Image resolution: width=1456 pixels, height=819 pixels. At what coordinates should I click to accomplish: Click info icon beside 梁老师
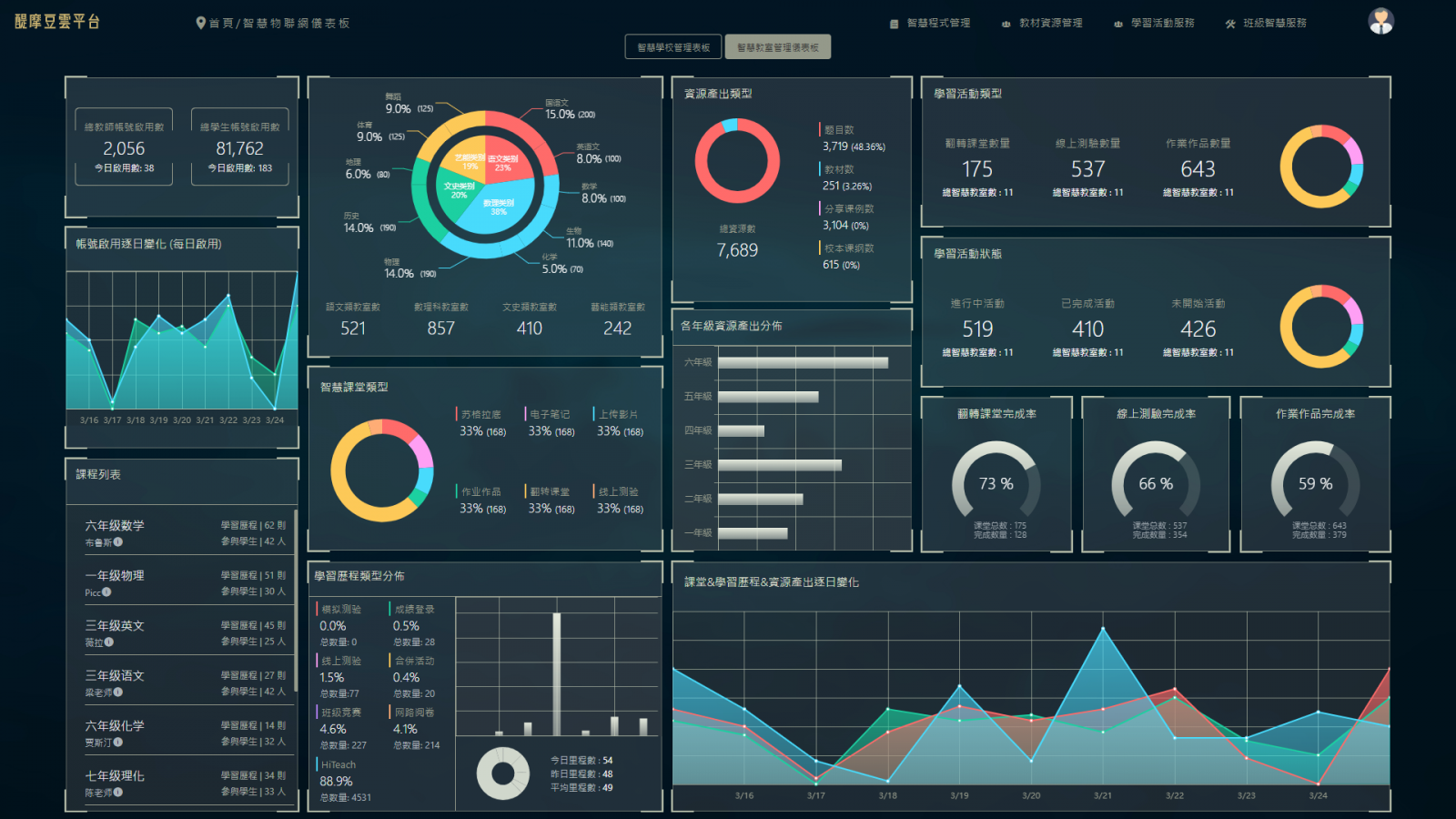click(118, 693)
